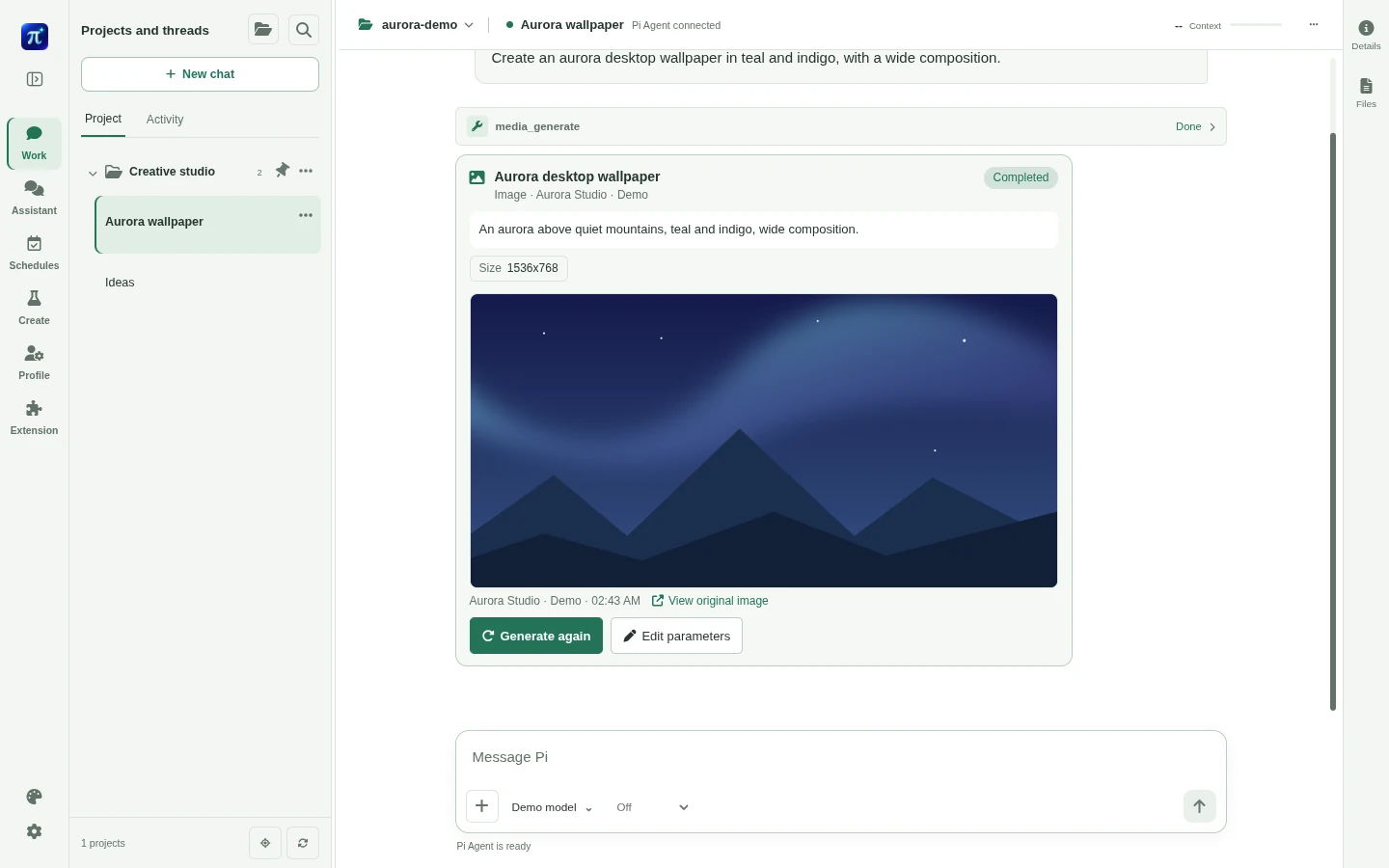Screen dimensions: 1389x868
Task: Open the Schedules section
Action: [x=34, y=253]
